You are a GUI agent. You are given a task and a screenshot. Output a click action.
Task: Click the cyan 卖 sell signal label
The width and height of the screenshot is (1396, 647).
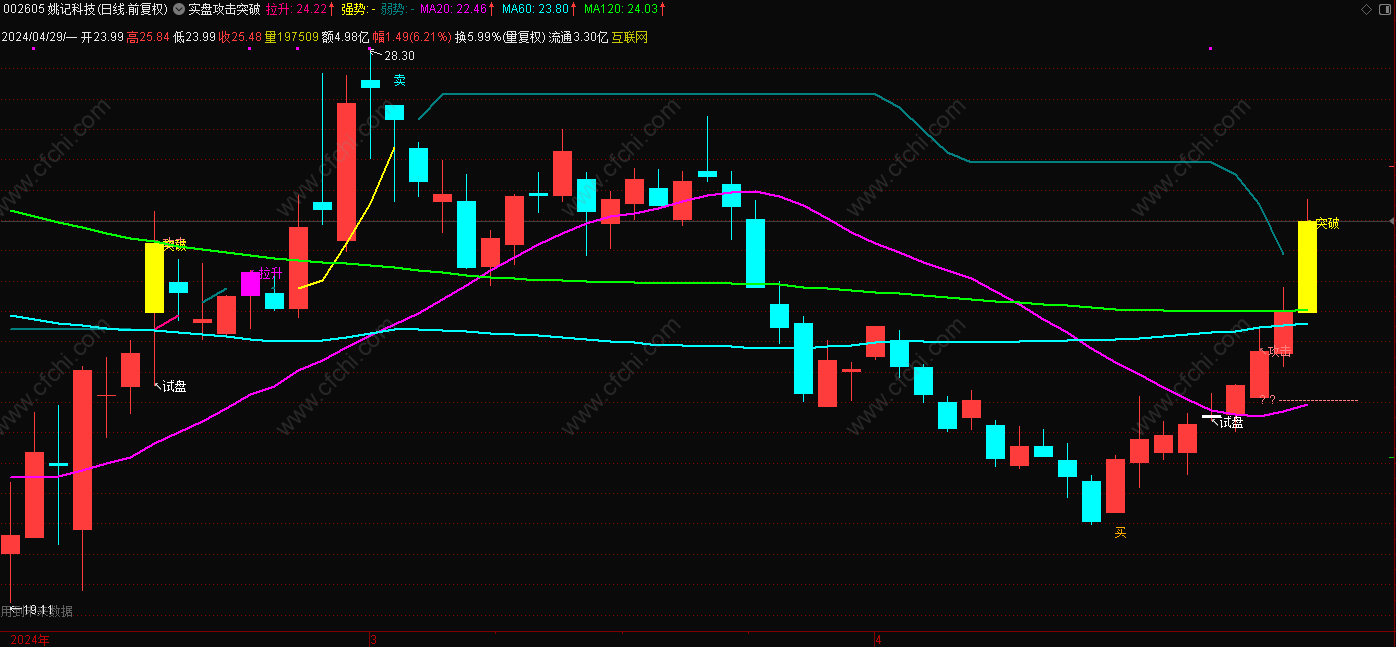click(x=399, y=80)
